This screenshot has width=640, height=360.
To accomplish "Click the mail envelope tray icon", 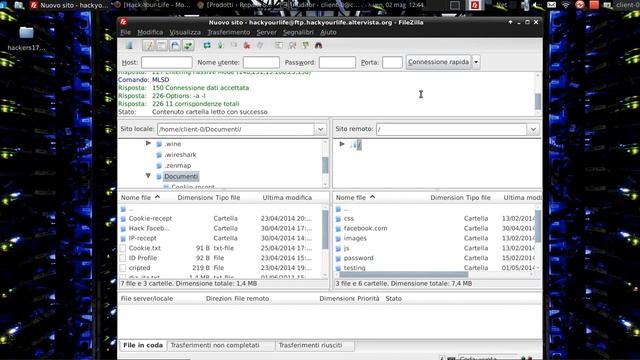I will point(551,5).
